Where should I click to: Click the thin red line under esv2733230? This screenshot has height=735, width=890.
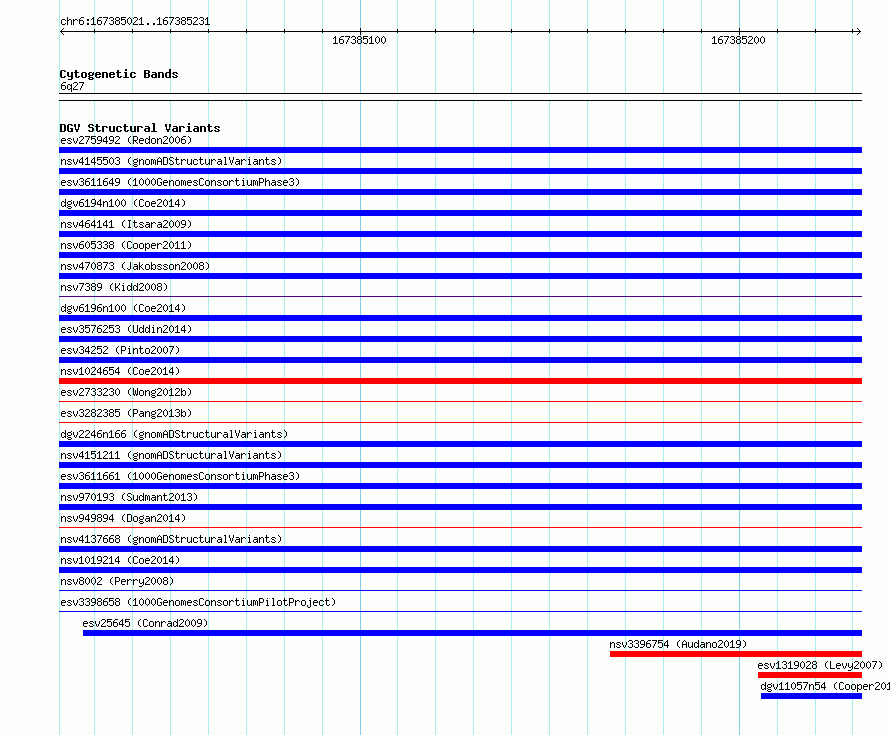tap(460, 401)
